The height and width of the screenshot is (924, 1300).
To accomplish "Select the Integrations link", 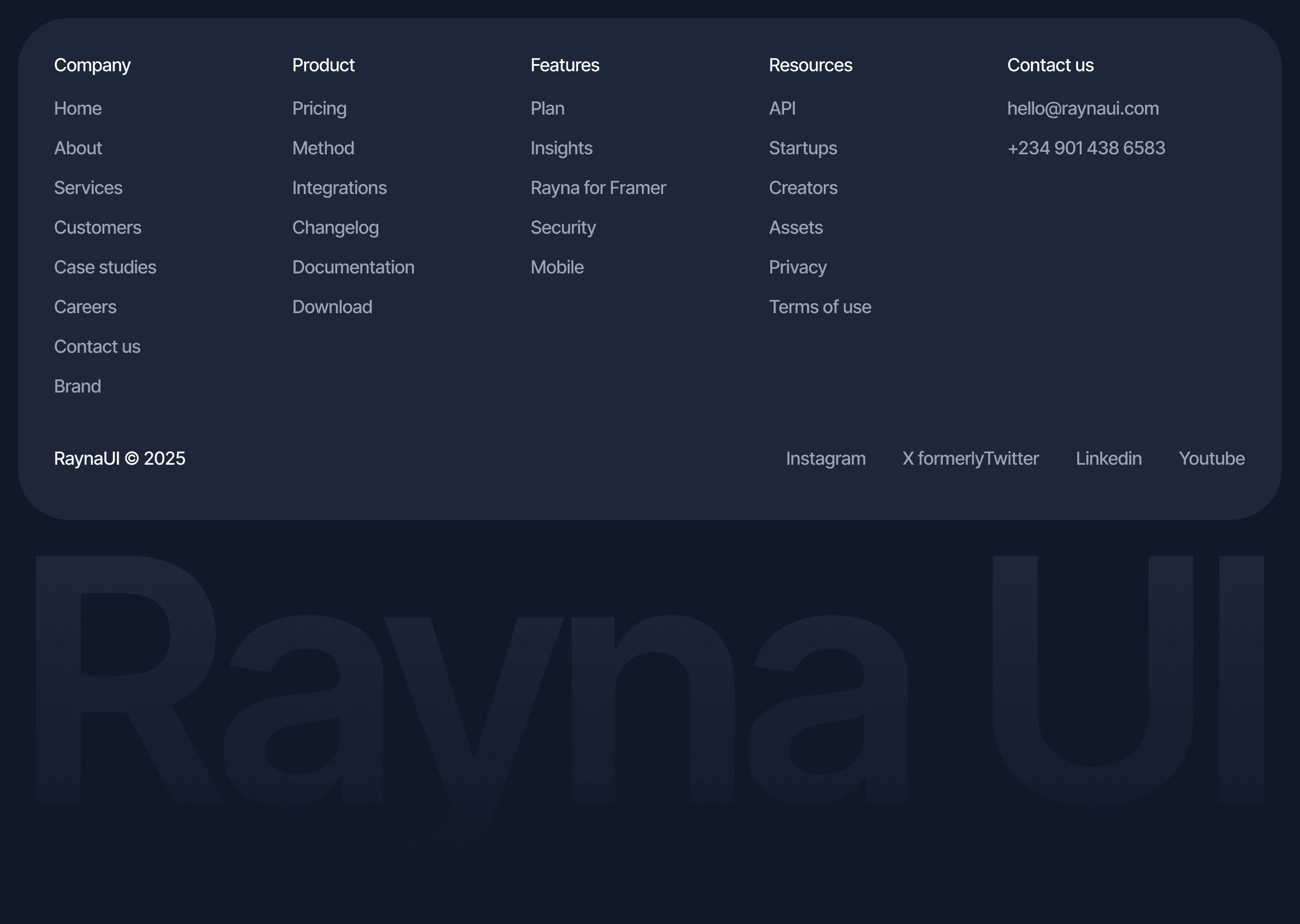I will pyautogui.click(x=339, y=188).
